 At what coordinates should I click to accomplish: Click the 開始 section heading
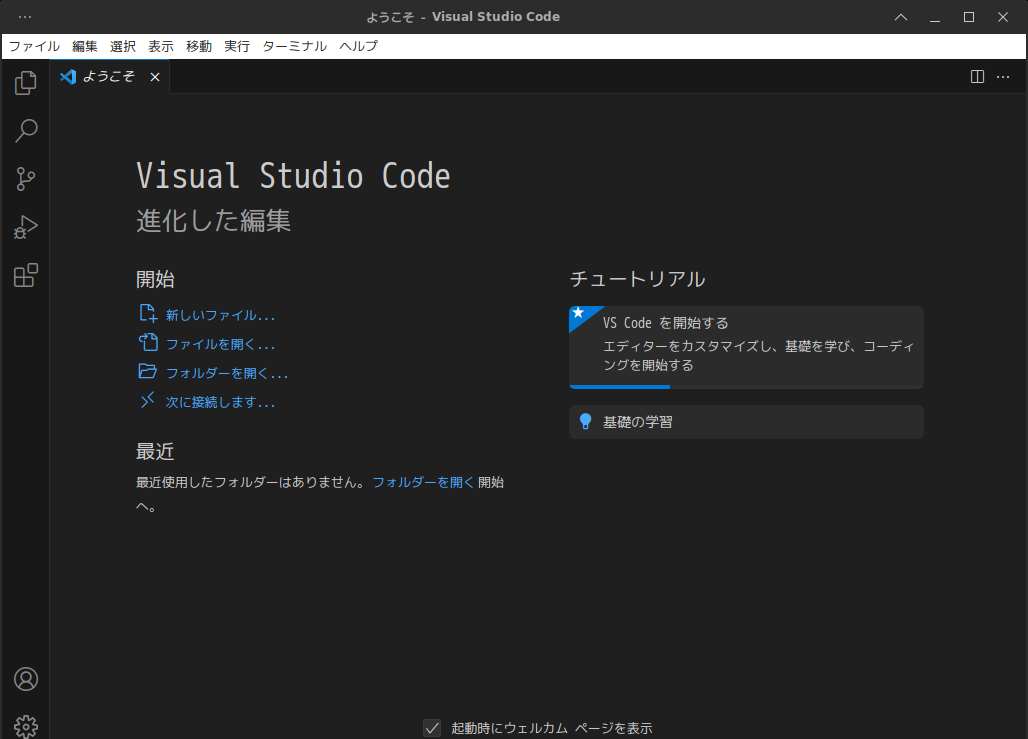pos(155,279)
